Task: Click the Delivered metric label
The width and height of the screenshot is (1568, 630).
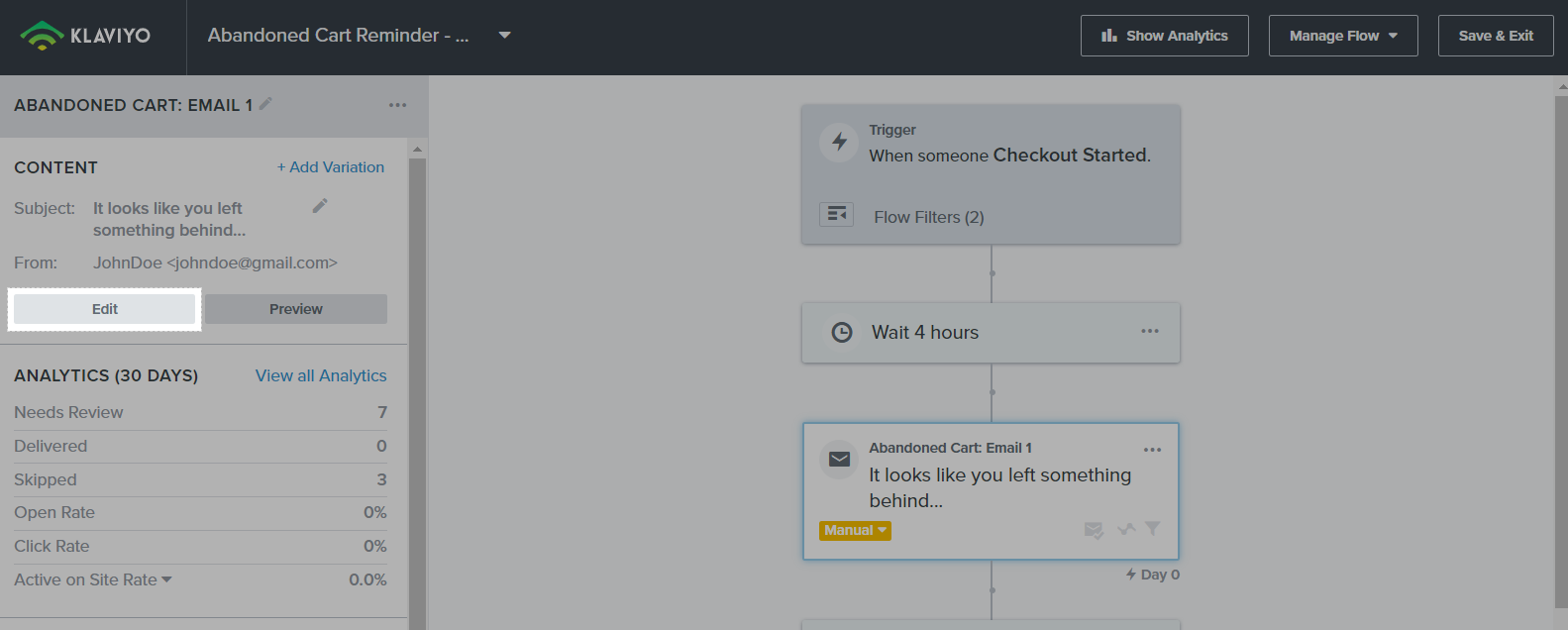Action: 51,446
